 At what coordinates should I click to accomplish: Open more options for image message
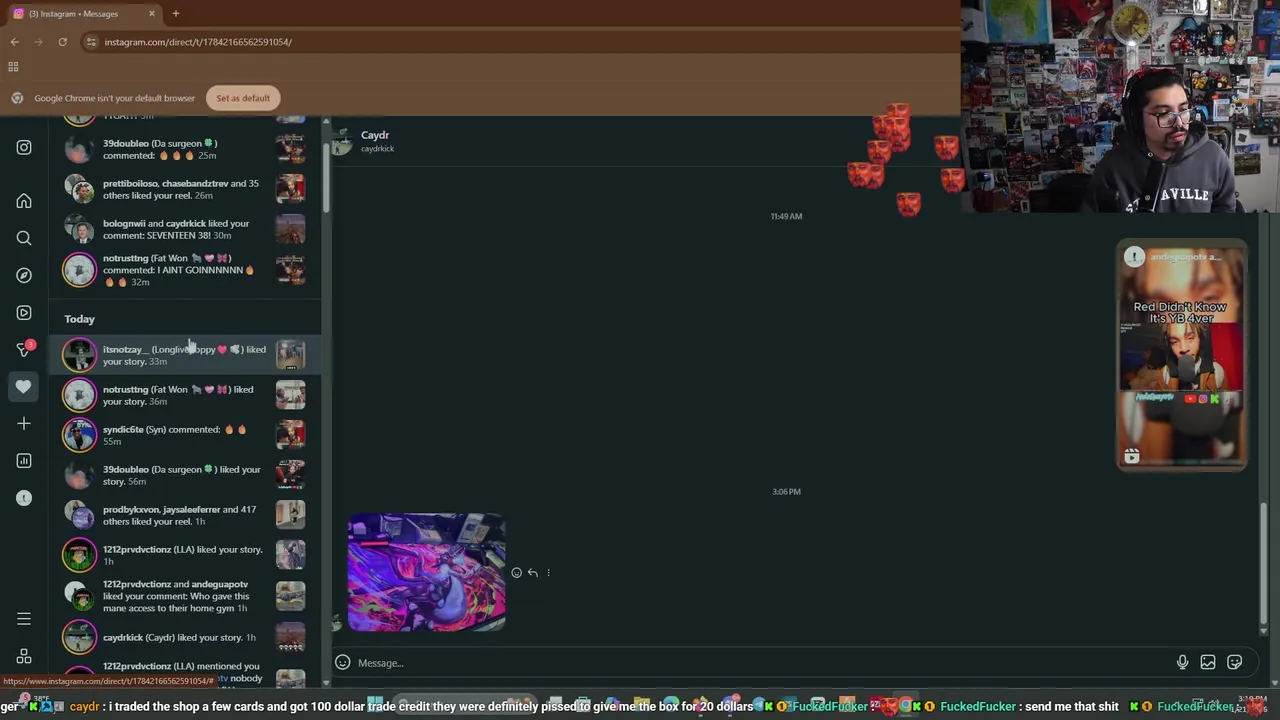pyautogui.click(x=548, y=573)
